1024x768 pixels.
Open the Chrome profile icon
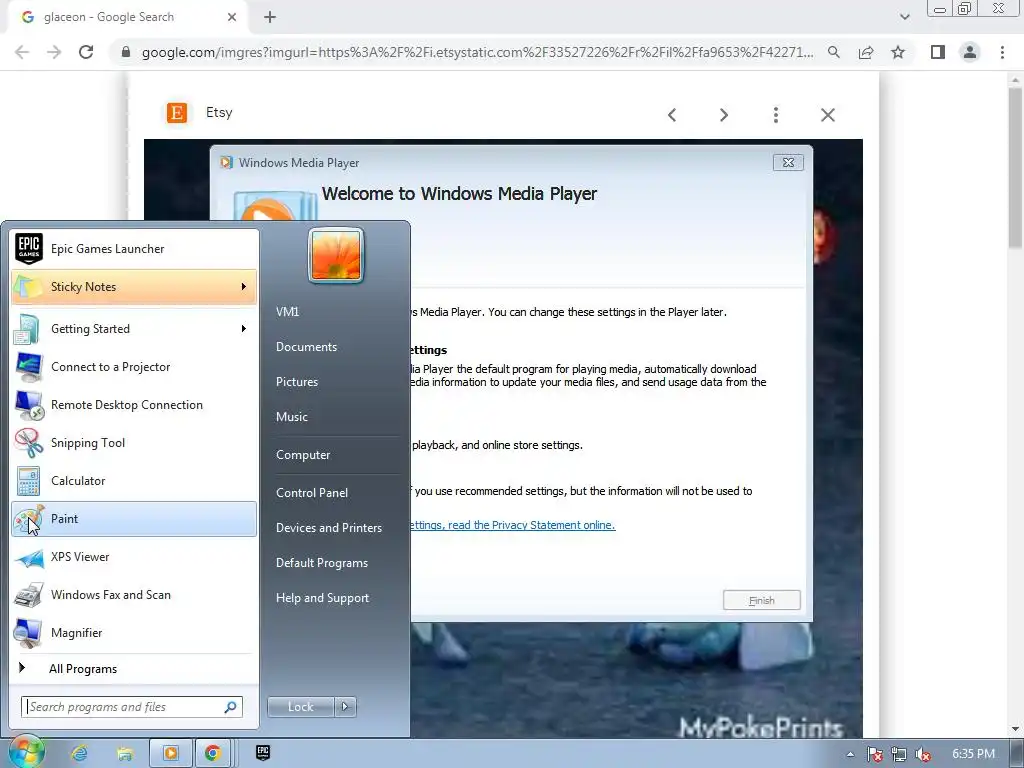tap(970, 52)
